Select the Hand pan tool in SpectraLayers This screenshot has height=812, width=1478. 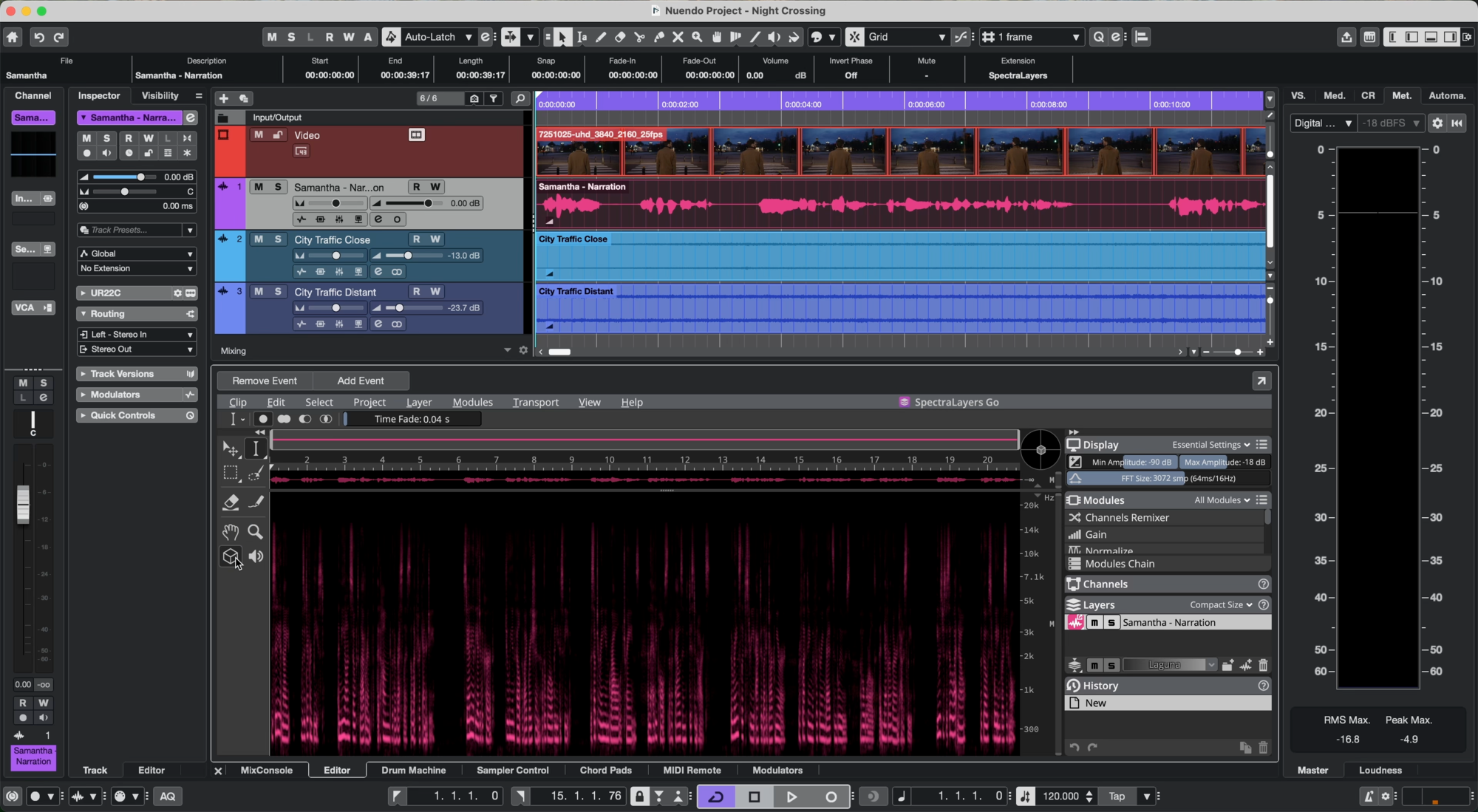tap(231, 532)
